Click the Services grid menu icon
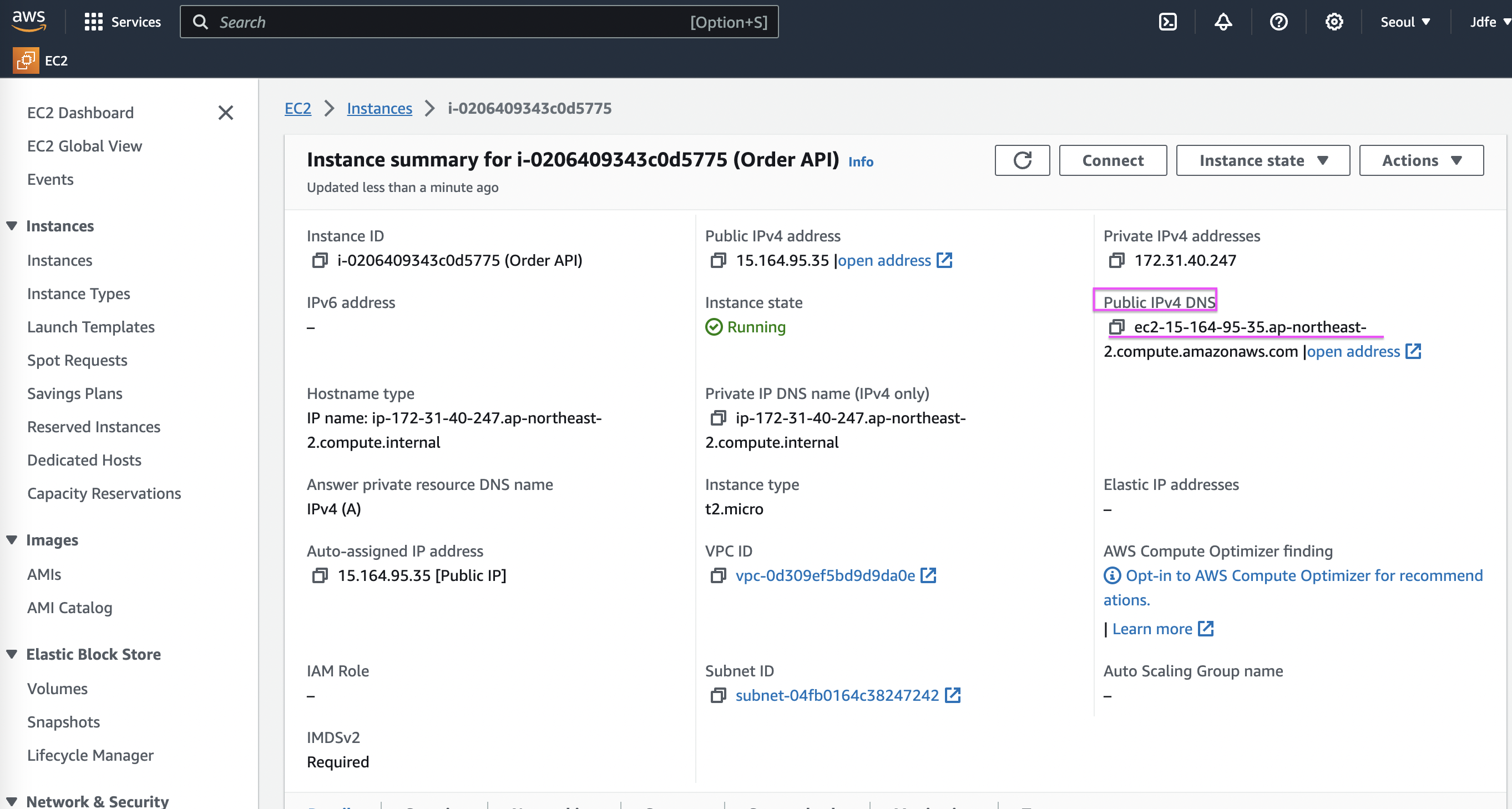This screenshot has height=809, width=1512. [x=93, y=22]
